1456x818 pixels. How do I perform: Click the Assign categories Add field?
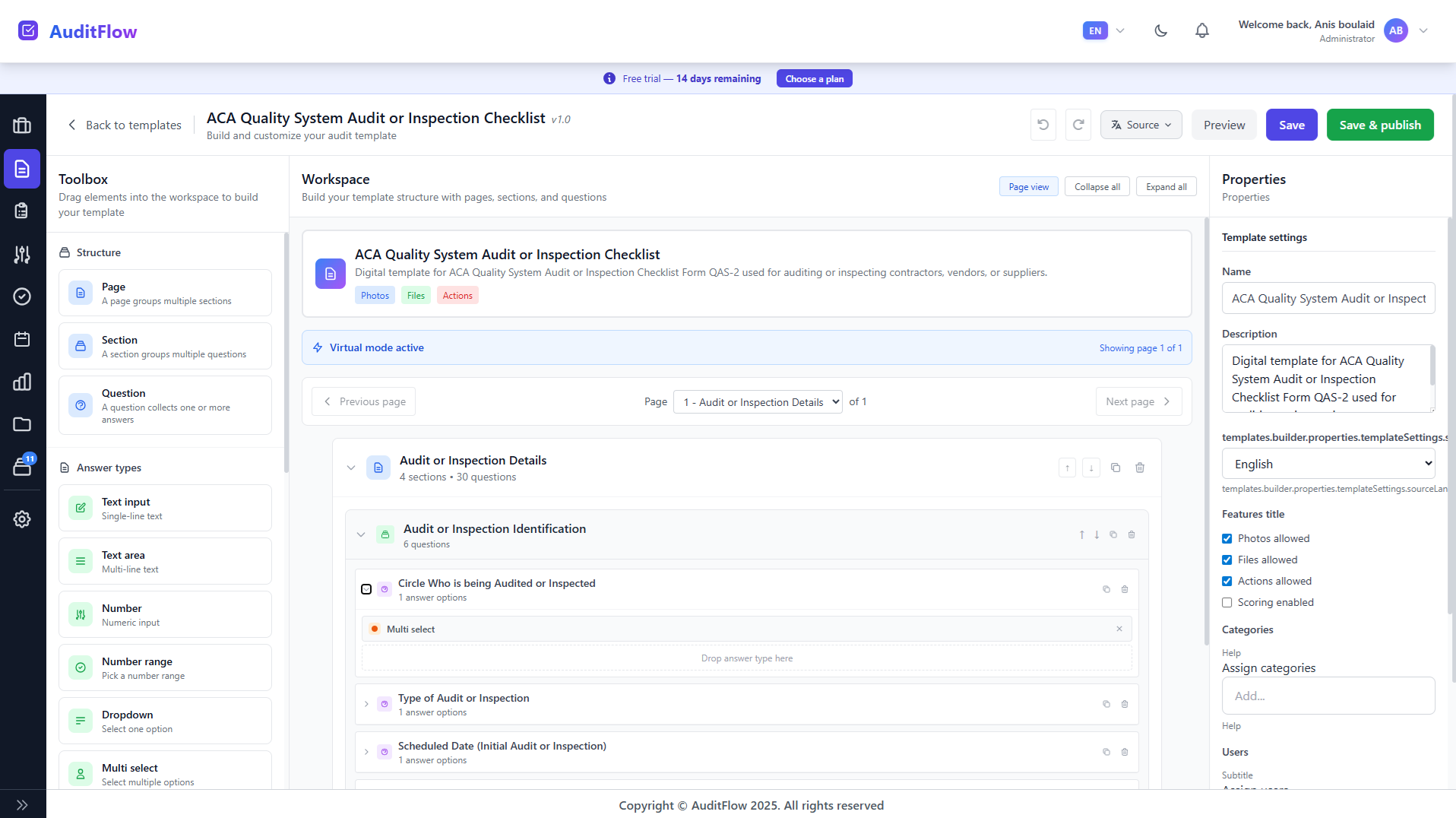[x=1328, y=696]
